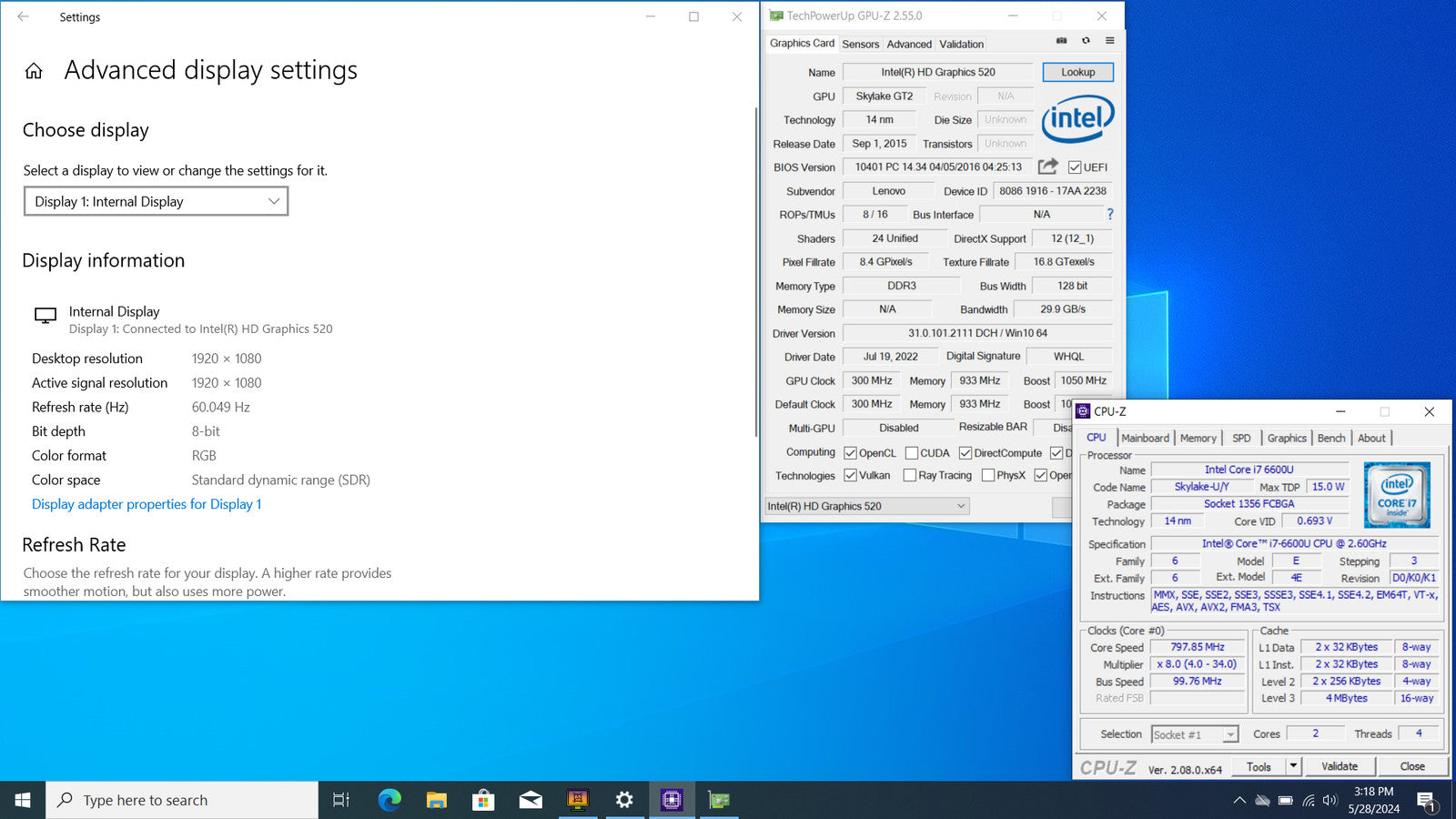Viewport: 1456px width, 819px height.
Task: Toggle the PhysX checkbox
Action: pyautogui.click(x=987, y=475)
